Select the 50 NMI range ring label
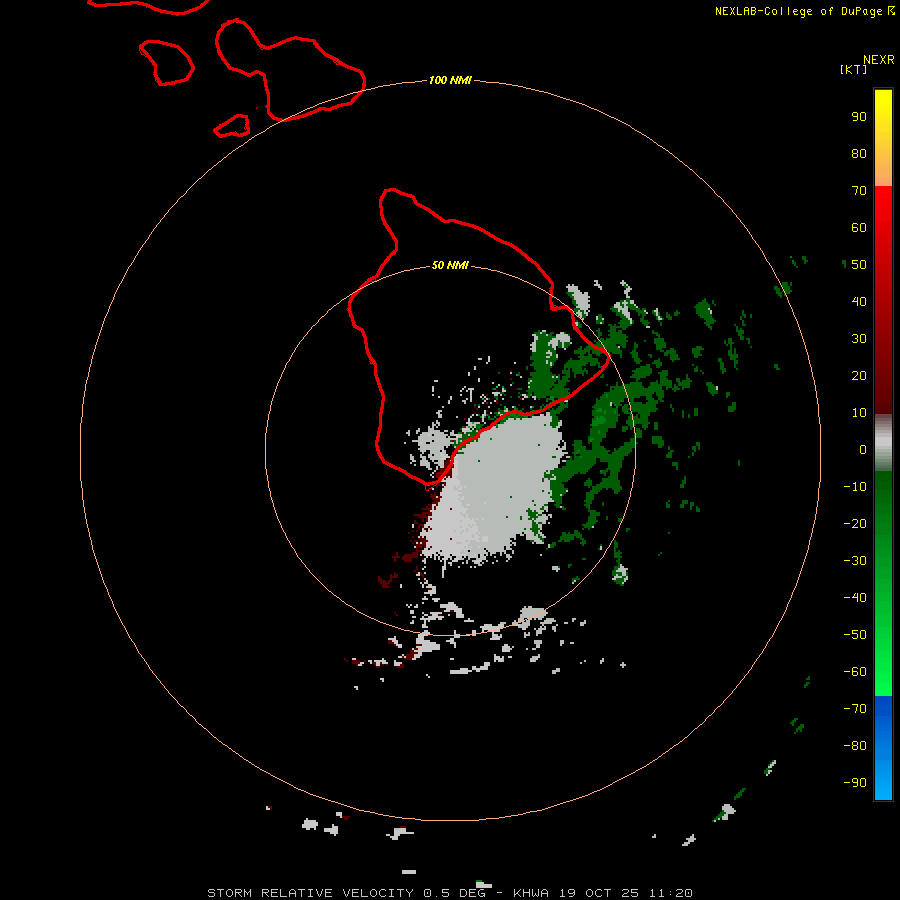900x900 pixels. click(450, 265)
